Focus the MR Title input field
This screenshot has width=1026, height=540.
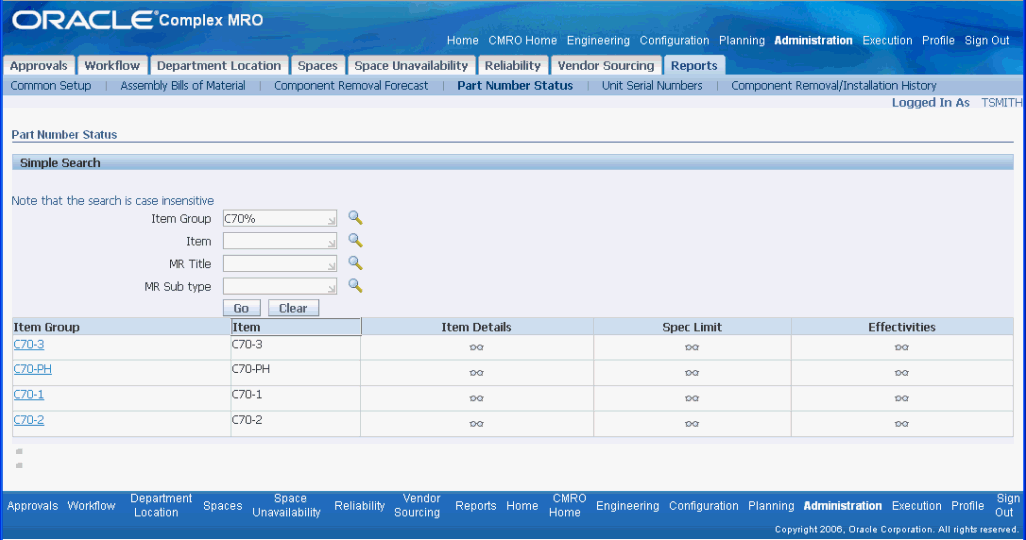[x=280, y=264]
